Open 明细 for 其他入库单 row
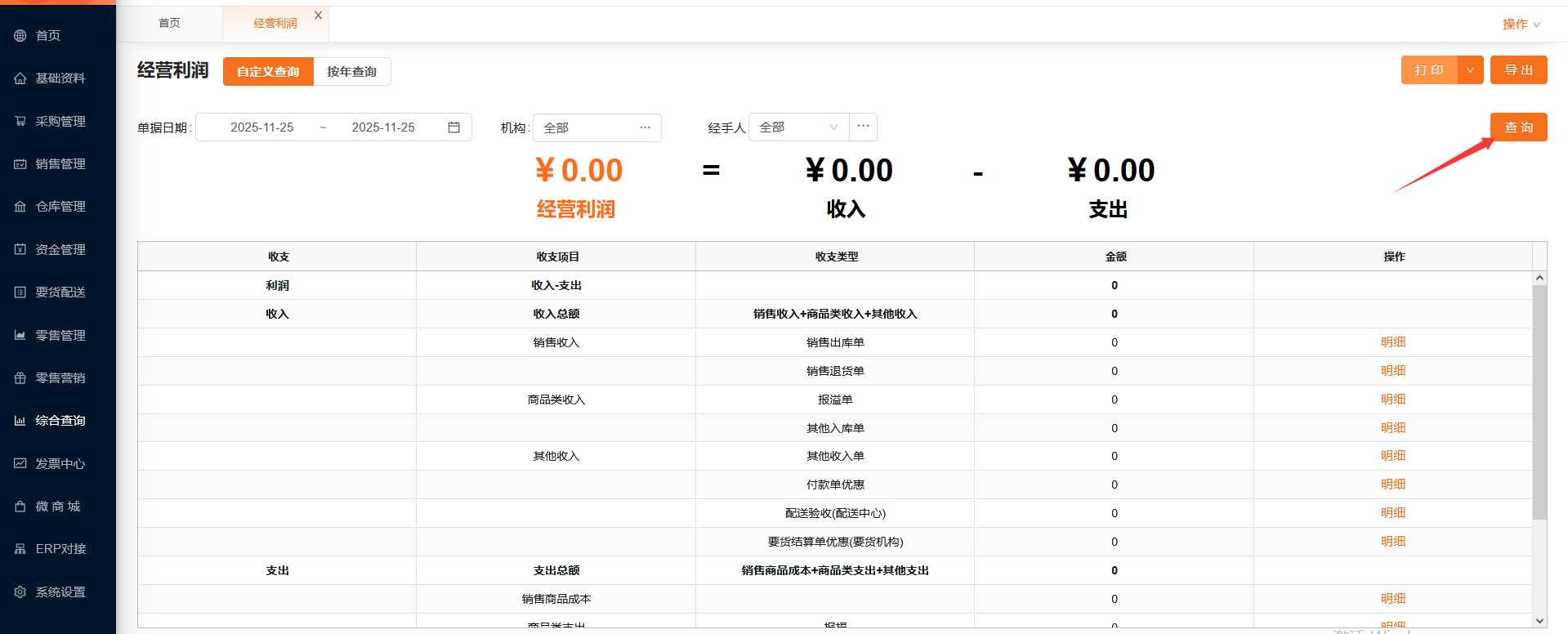1568x634 pixels. point(1393,428)
